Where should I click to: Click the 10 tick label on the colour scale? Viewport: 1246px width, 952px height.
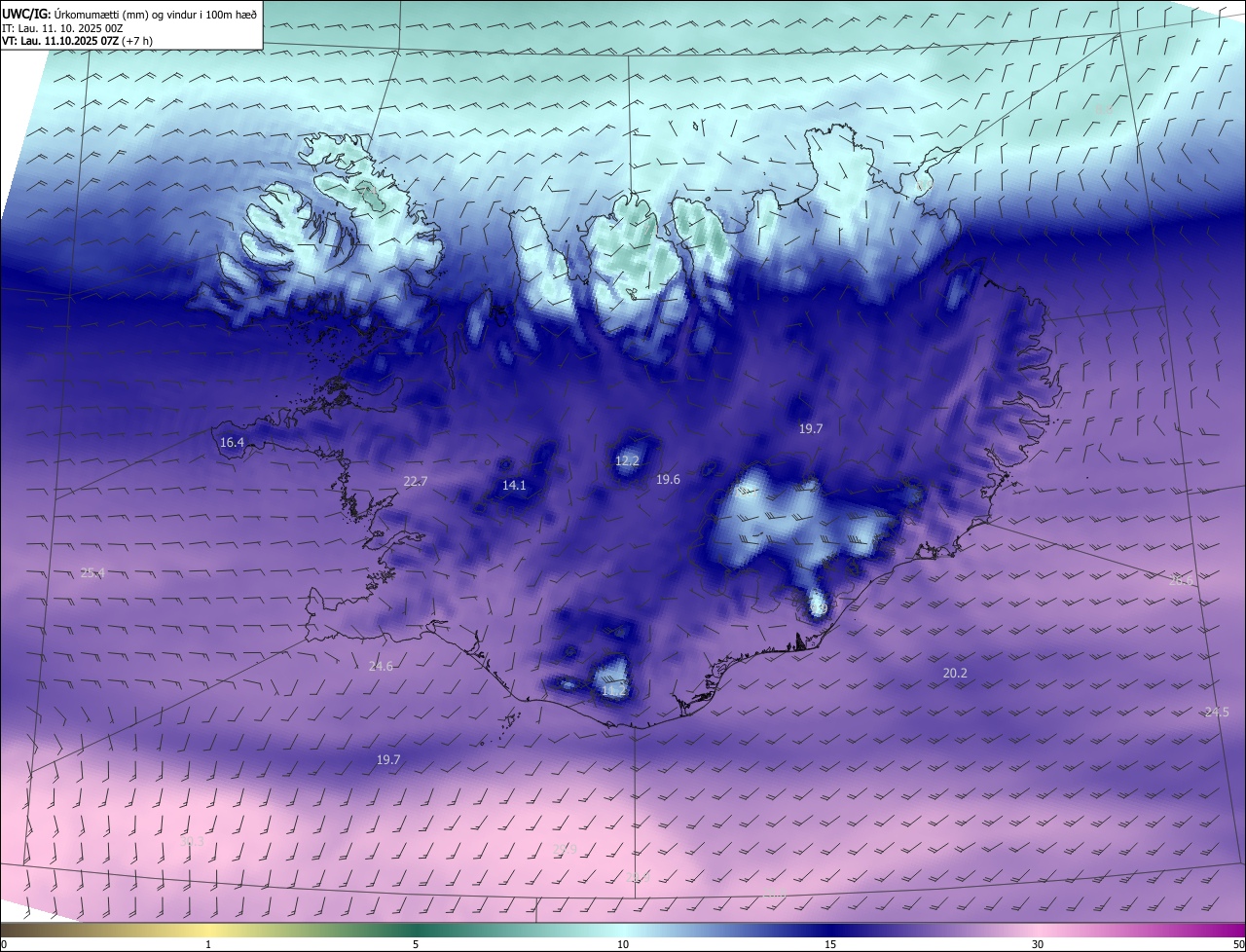click(x=623, y=944)
